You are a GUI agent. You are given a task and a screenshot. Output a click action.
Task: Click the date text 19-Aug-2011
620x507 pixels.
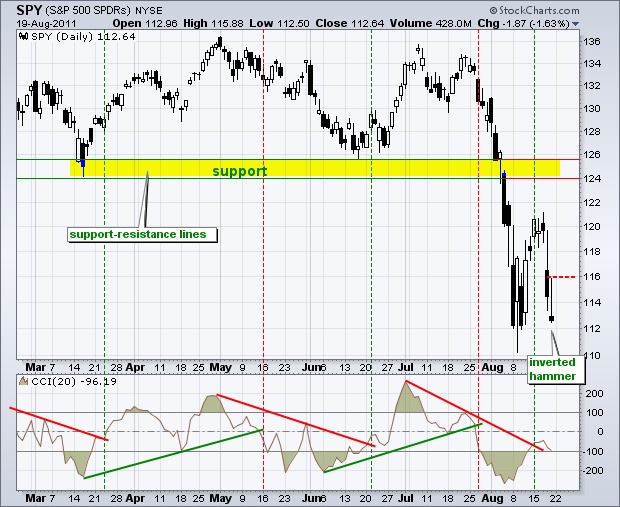(46, 24)
